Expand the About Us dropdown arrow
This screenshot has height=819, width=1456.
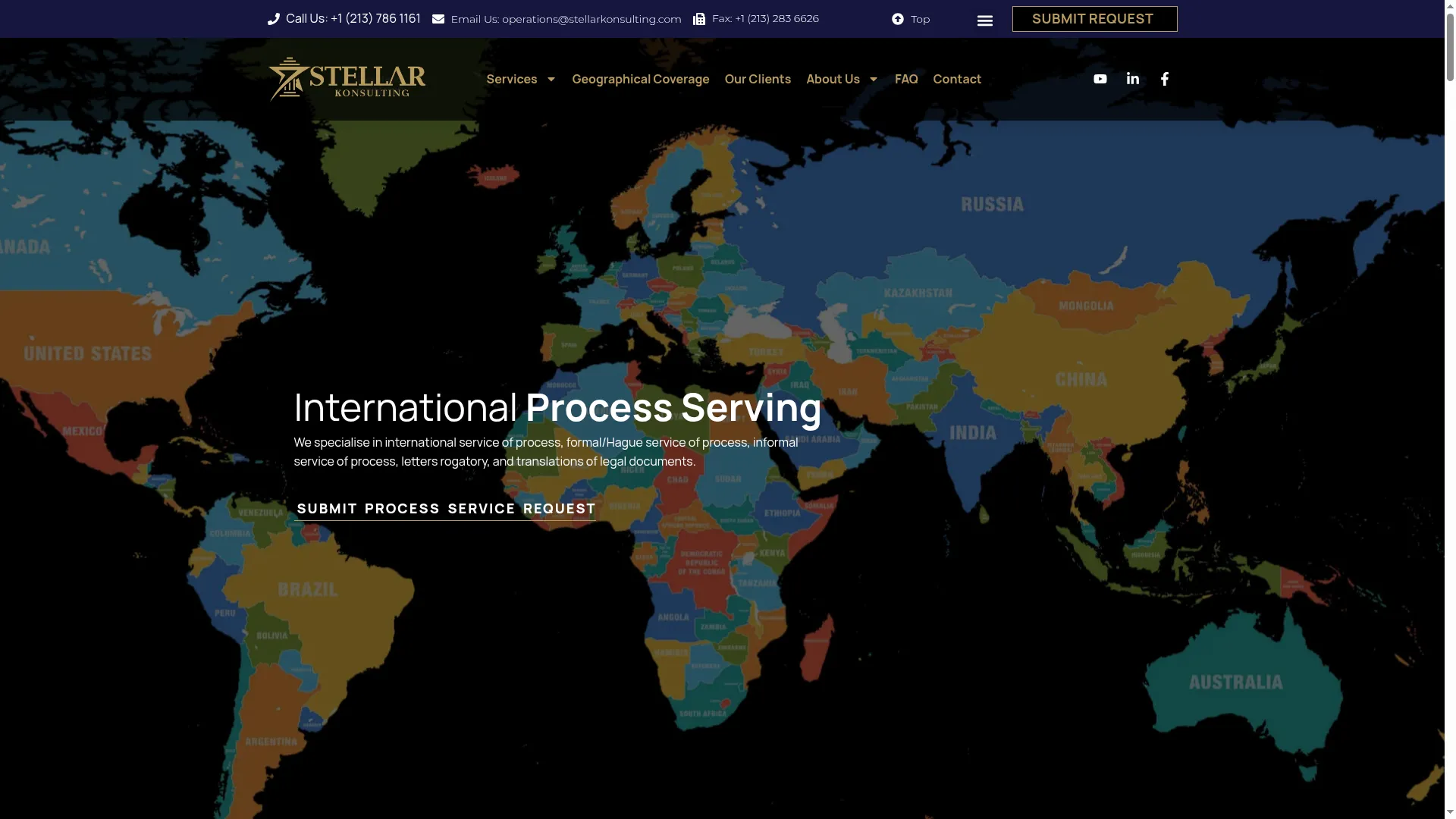coord(874,79)
